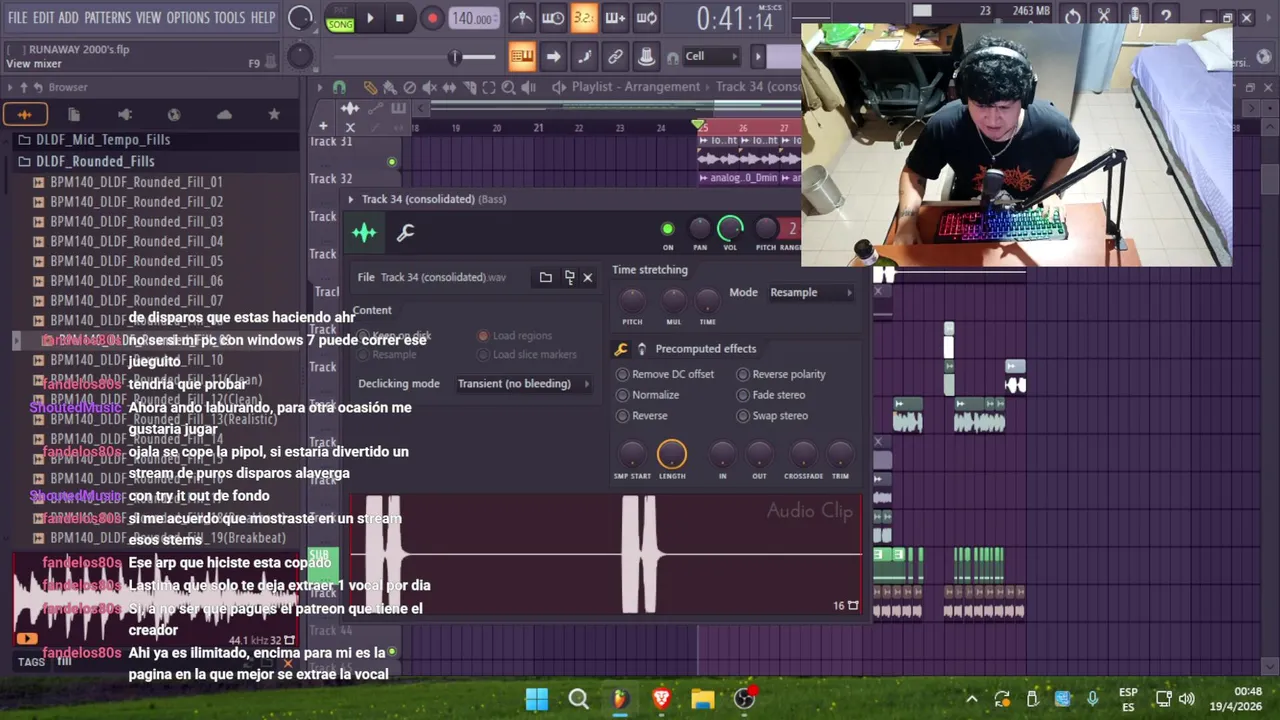Viewport: 1280px width, 720px height.
Task: Select the playlist slice tool
Action: (469, 87)
